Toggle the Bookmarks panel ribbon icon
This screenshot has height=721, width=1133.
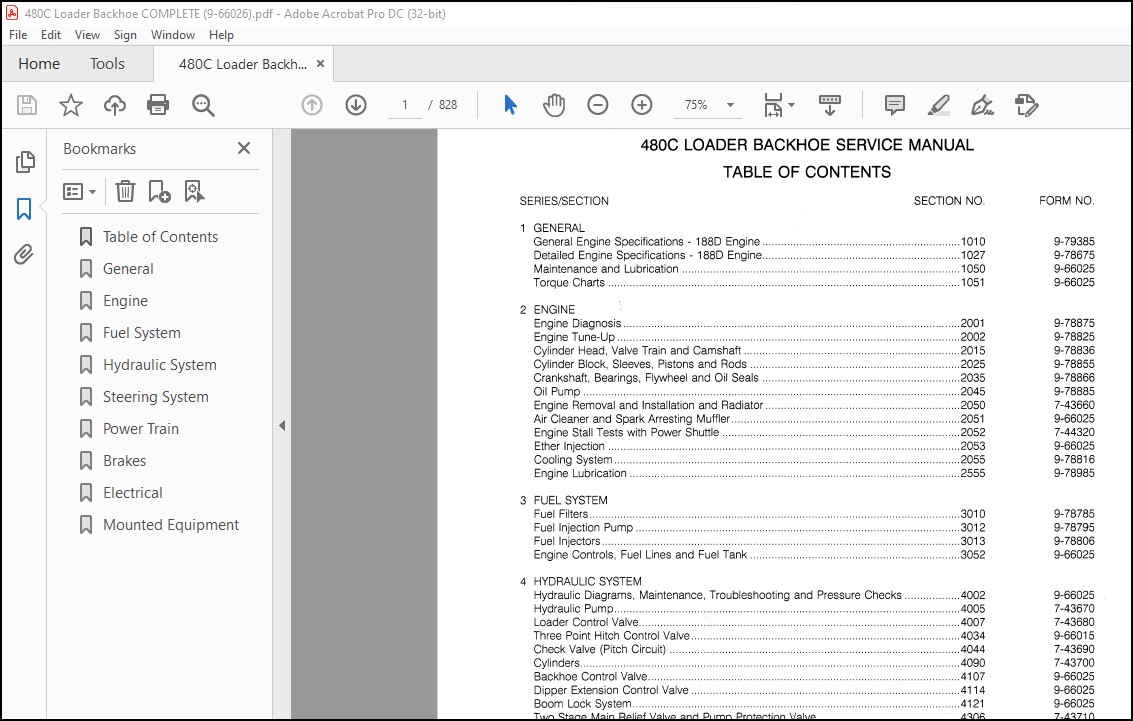(24, 209)
